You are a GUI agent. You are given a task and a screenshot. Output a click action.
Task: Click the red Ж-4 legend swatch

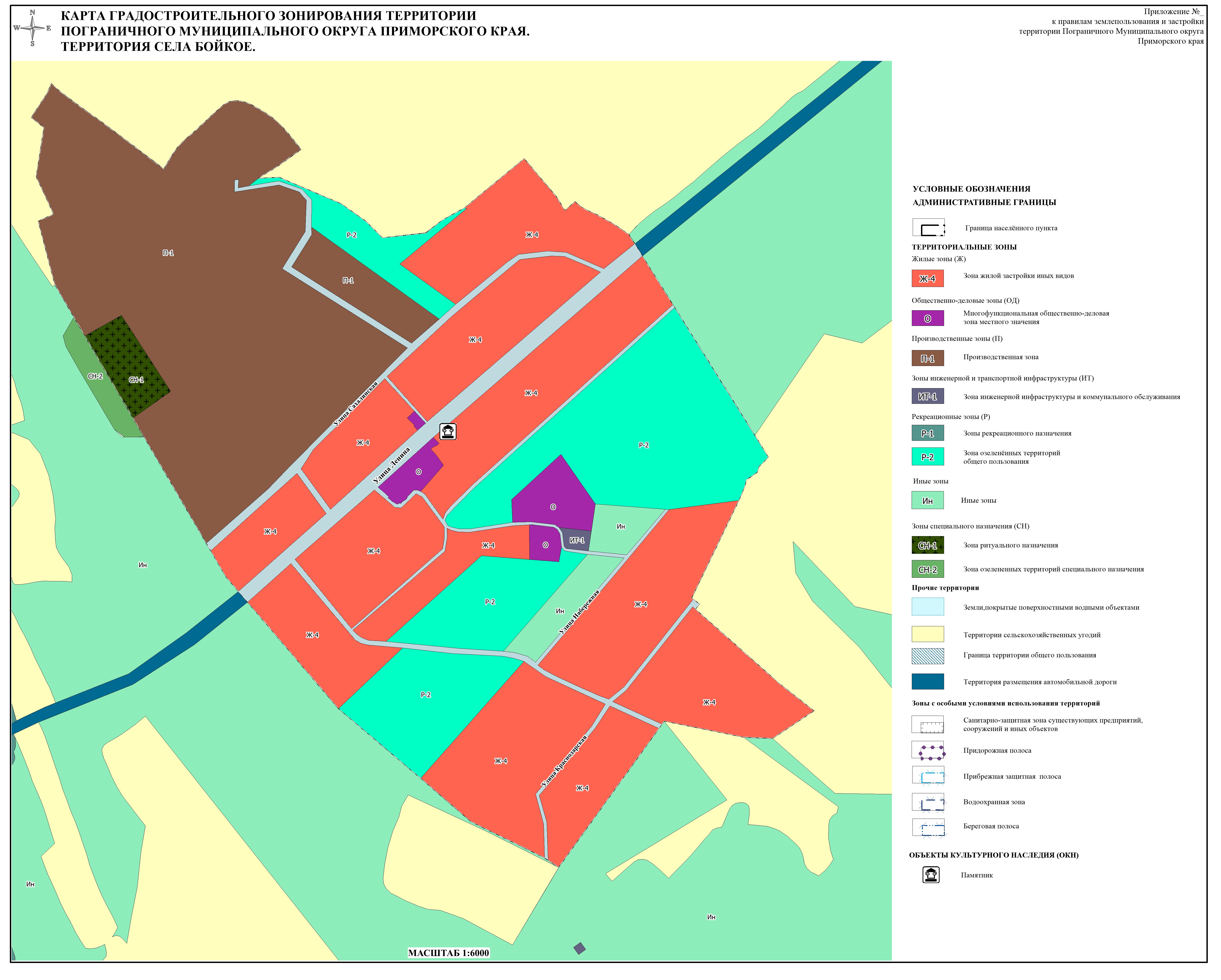(x=928, y=278)
